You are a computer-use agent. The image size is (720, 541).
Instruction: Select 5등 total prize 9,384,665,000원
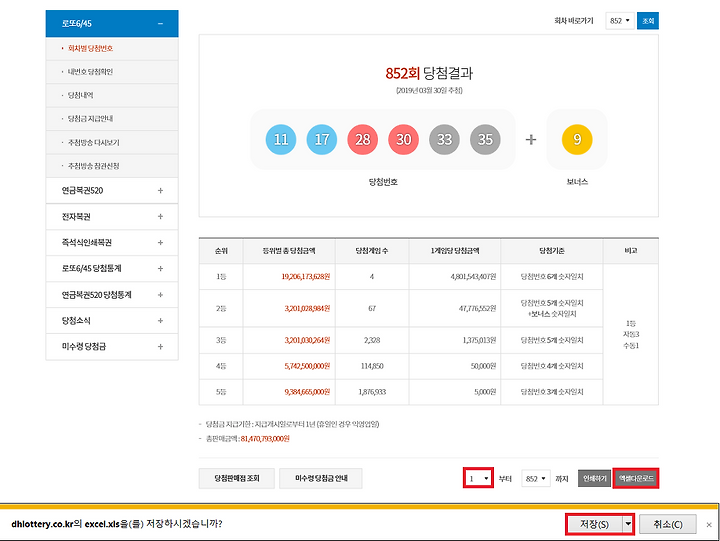click(307, 392)
